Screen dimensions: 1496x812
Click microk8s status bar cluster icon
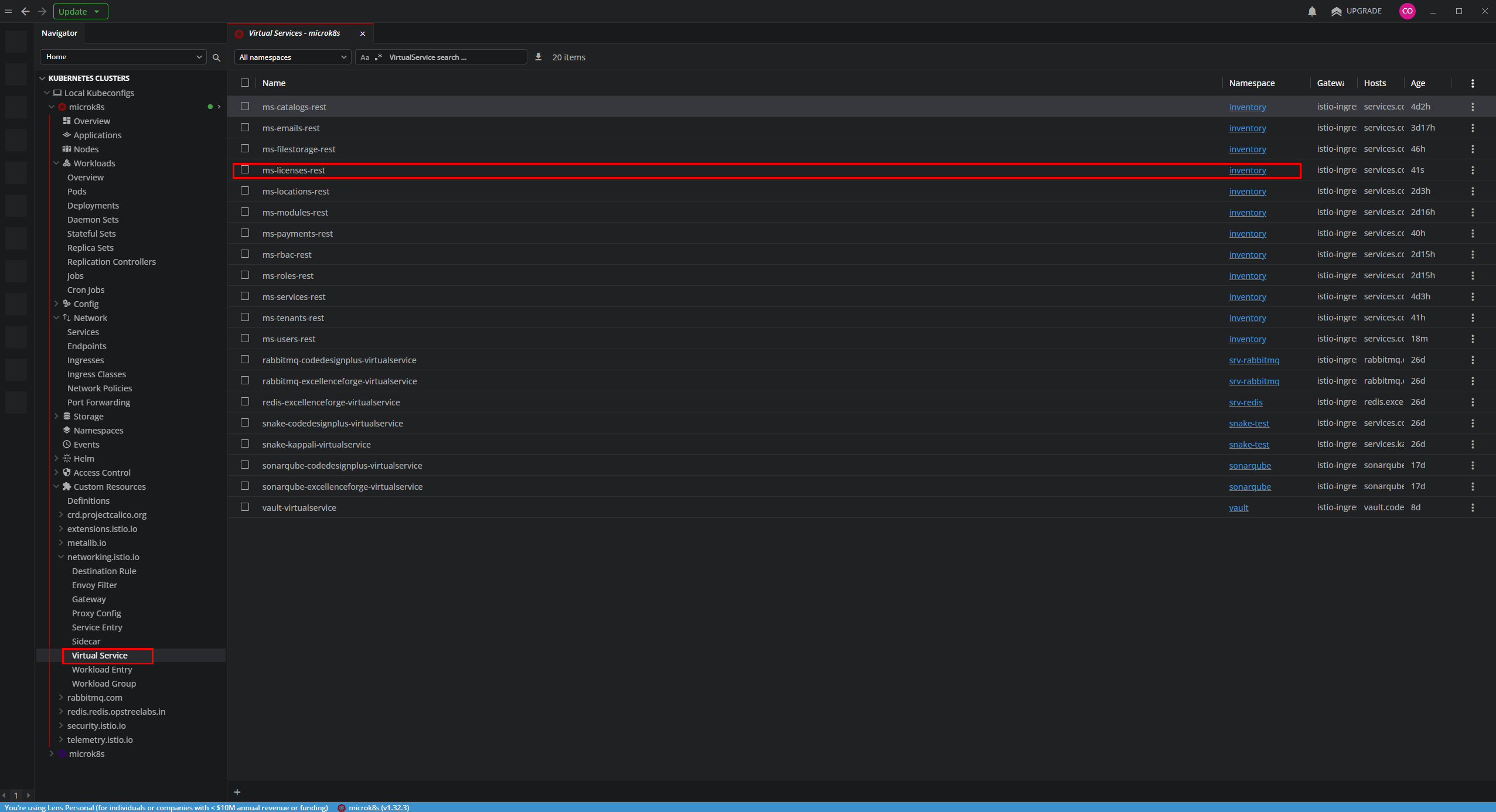[x=342, y=807]
